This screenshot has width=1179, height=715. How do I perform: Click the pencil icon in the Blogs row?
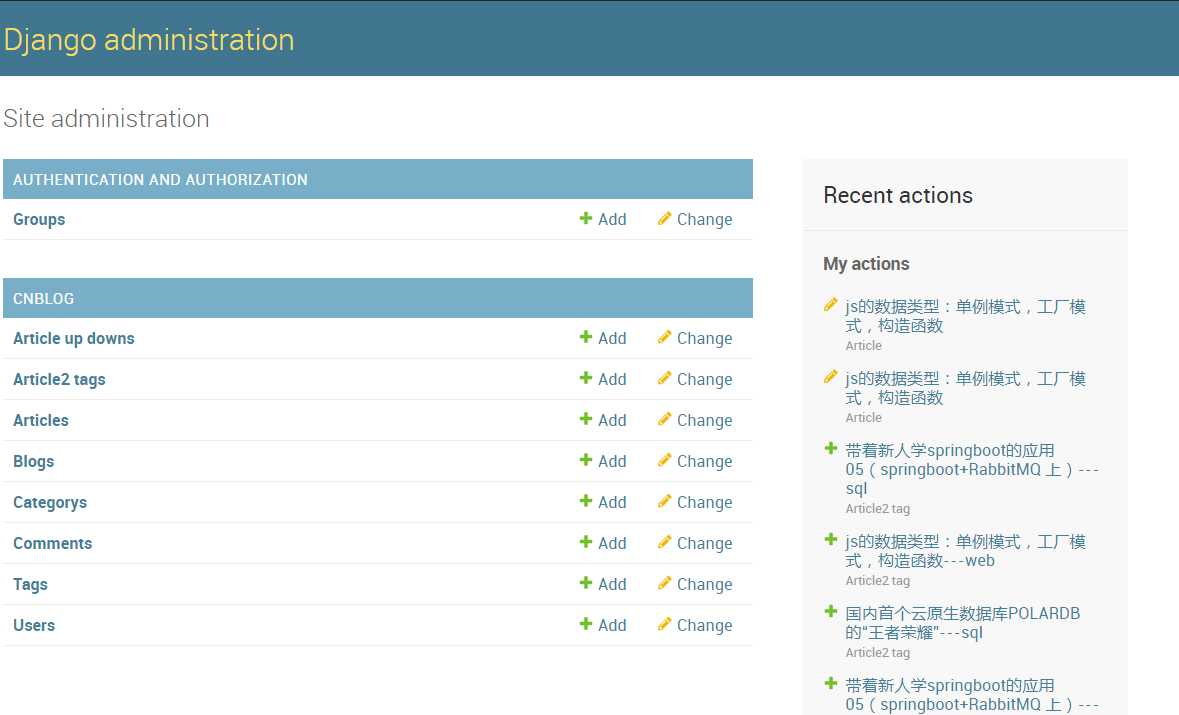tap(664, 461)
